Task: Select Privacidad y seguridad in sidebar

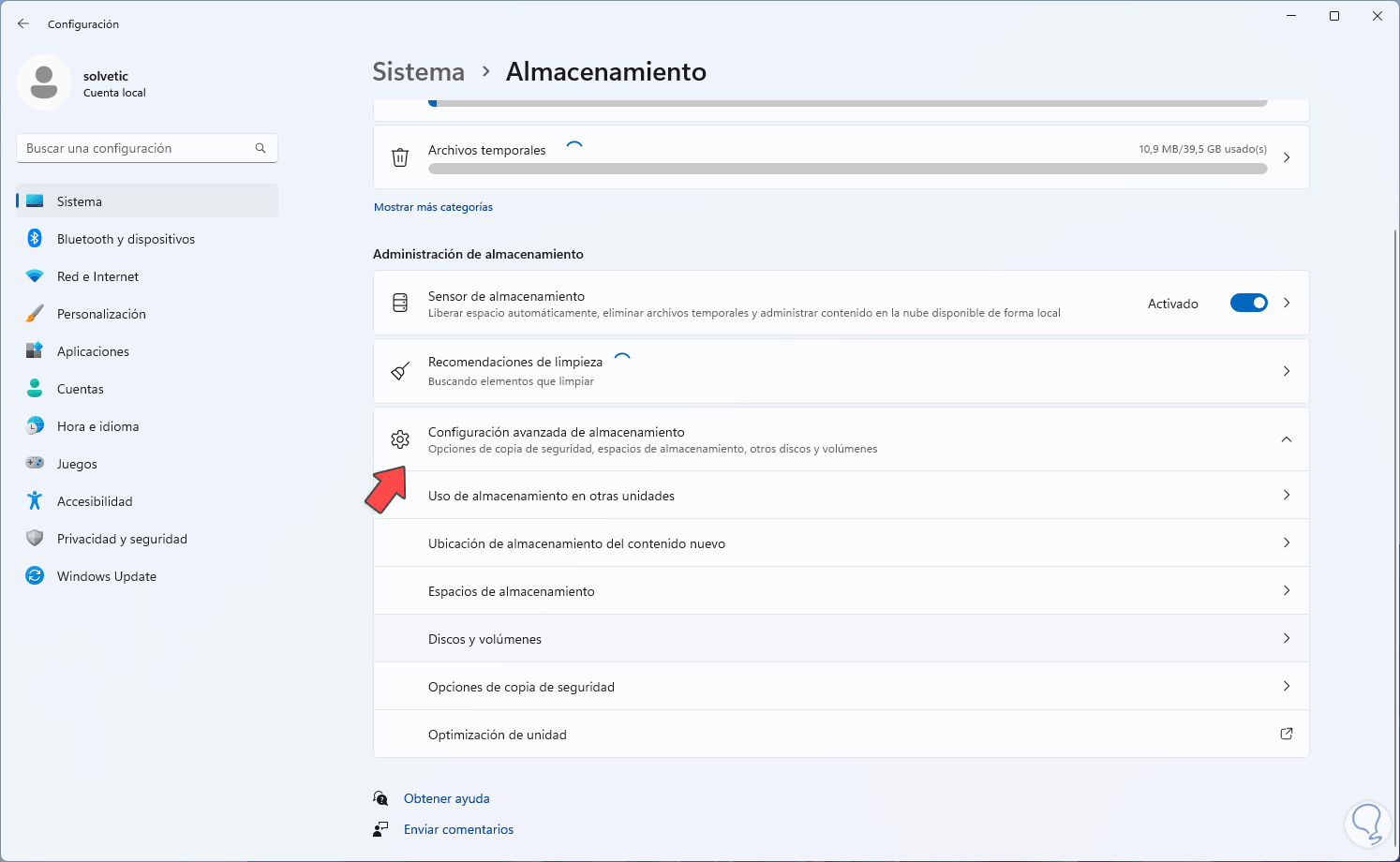Action: pos(122,539)
